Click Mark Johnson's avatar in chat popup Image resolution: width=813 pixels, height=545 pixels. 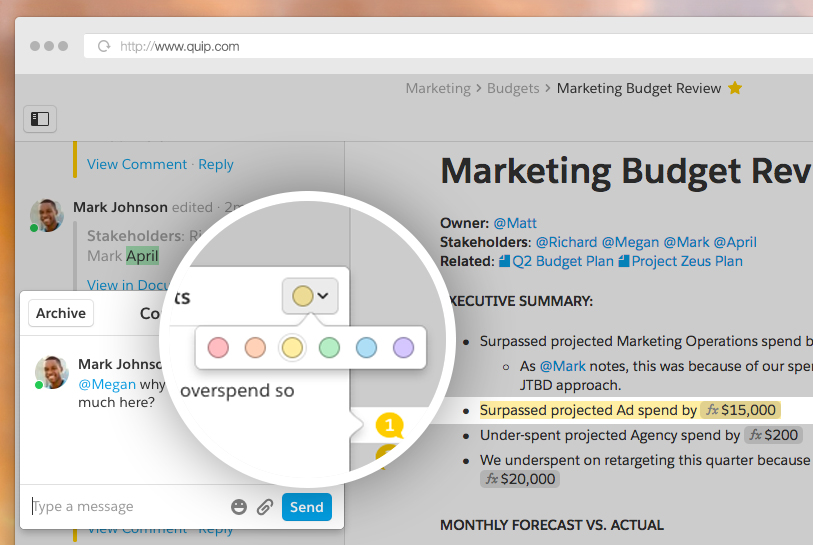coord(51,372)
